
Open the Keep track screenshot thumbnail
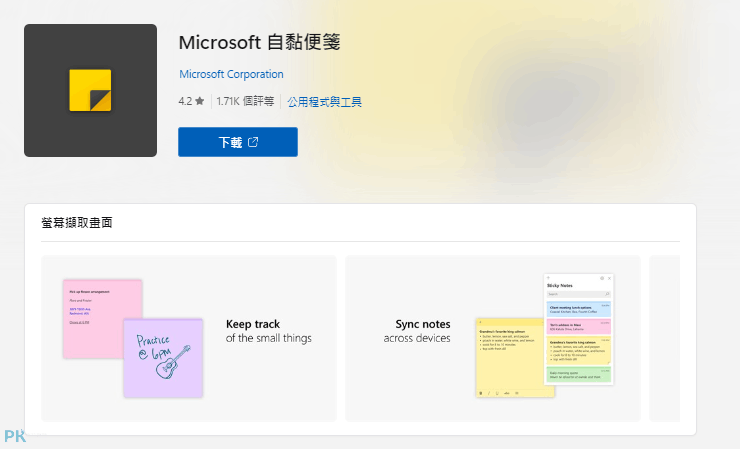tap(189, 338)
